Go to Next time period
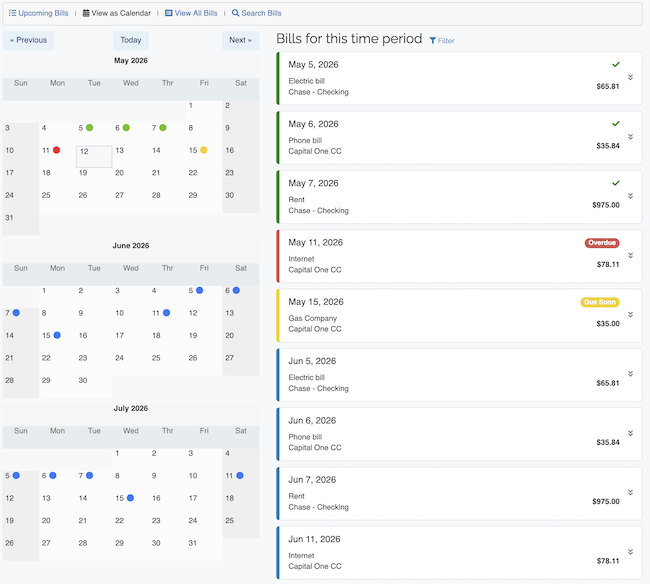Viewport: 650px width, 584px height. (240, 40)
